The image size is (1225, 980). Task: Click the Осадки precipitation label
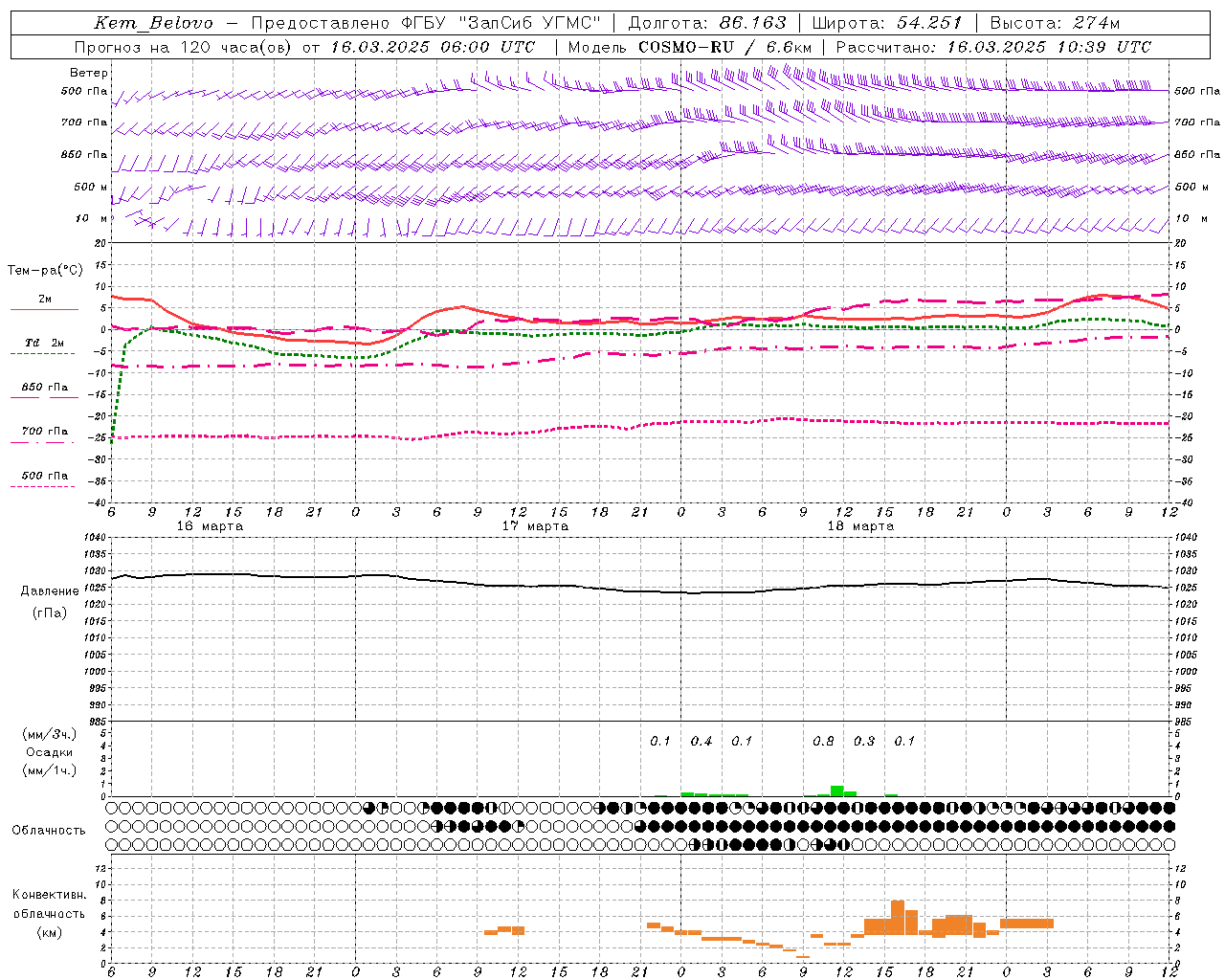pos(50,752)
